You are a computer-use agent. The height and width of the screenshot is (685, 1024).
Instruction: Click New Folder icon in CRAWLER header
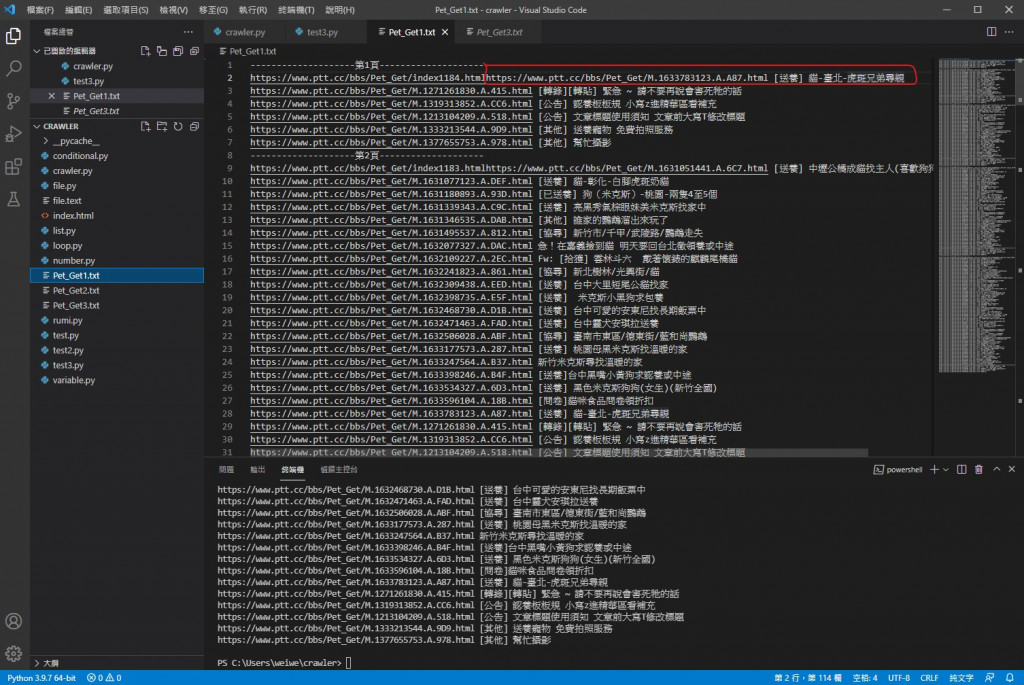[x=161, y=126]
